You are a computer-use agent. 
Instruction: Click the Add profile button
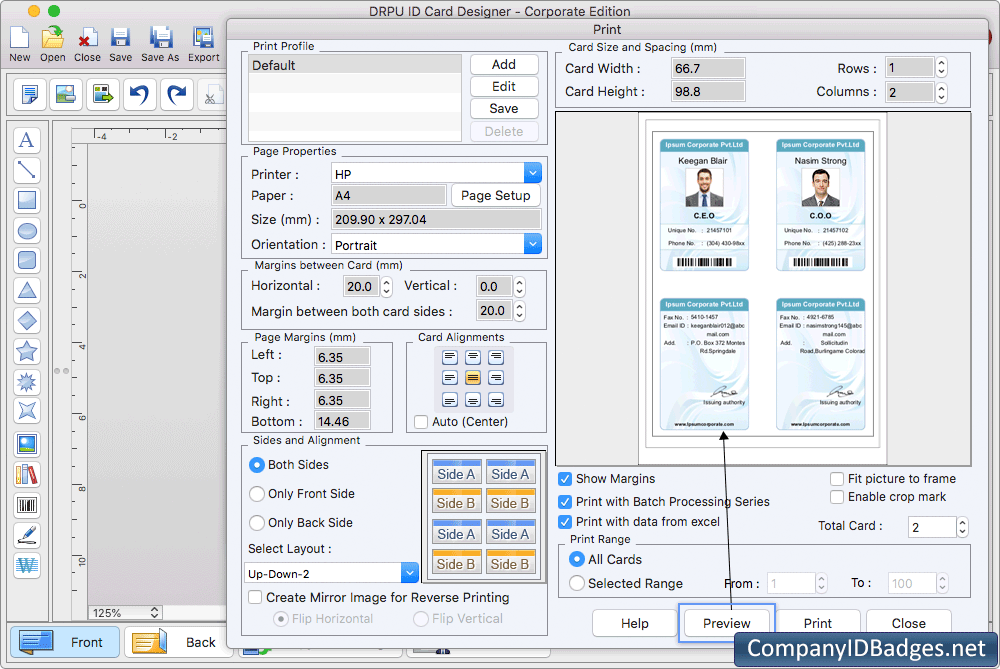[x=504, y=64]
